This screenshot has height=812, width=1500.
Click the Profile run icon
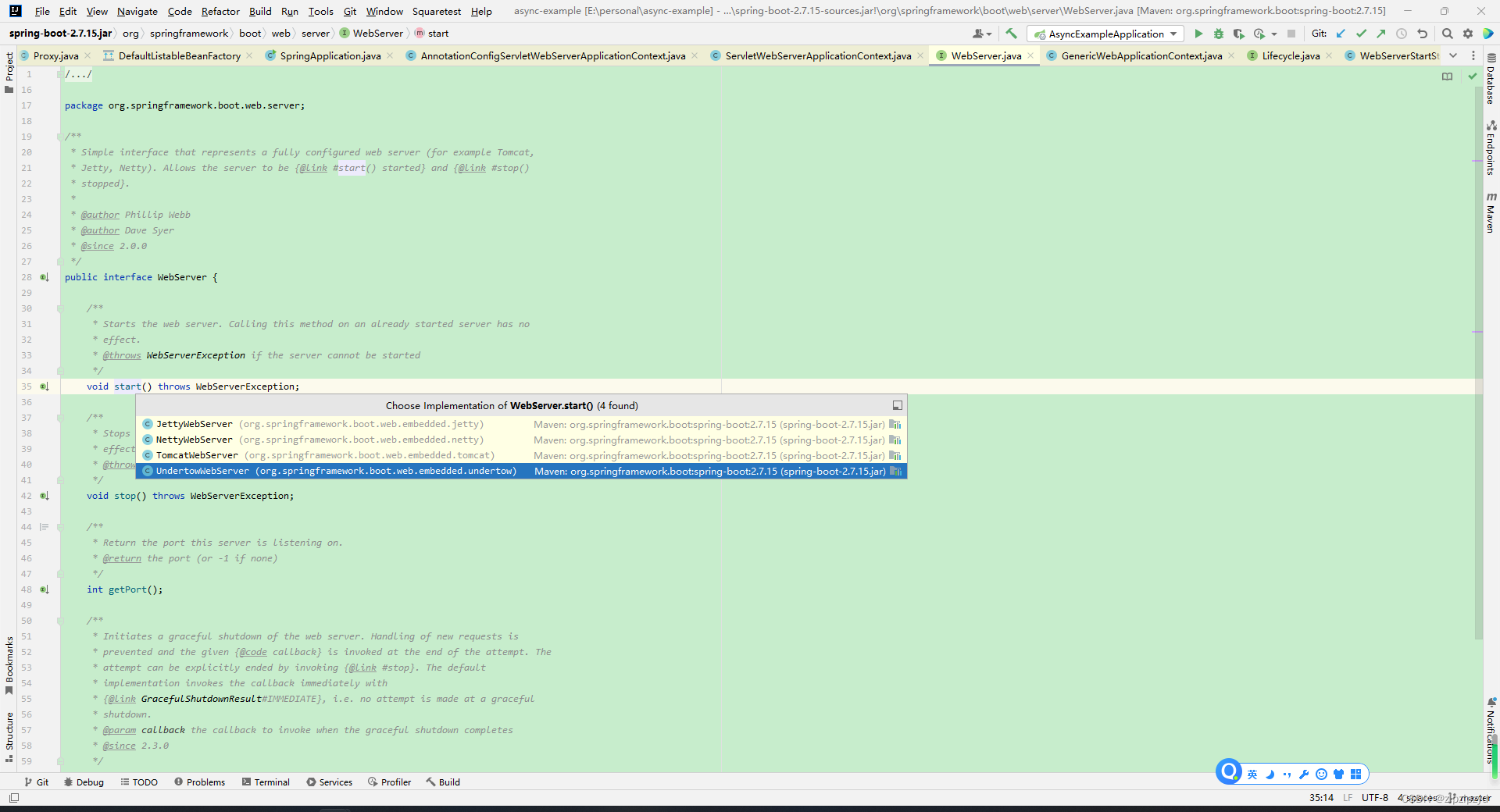(x=1259, y=34)
